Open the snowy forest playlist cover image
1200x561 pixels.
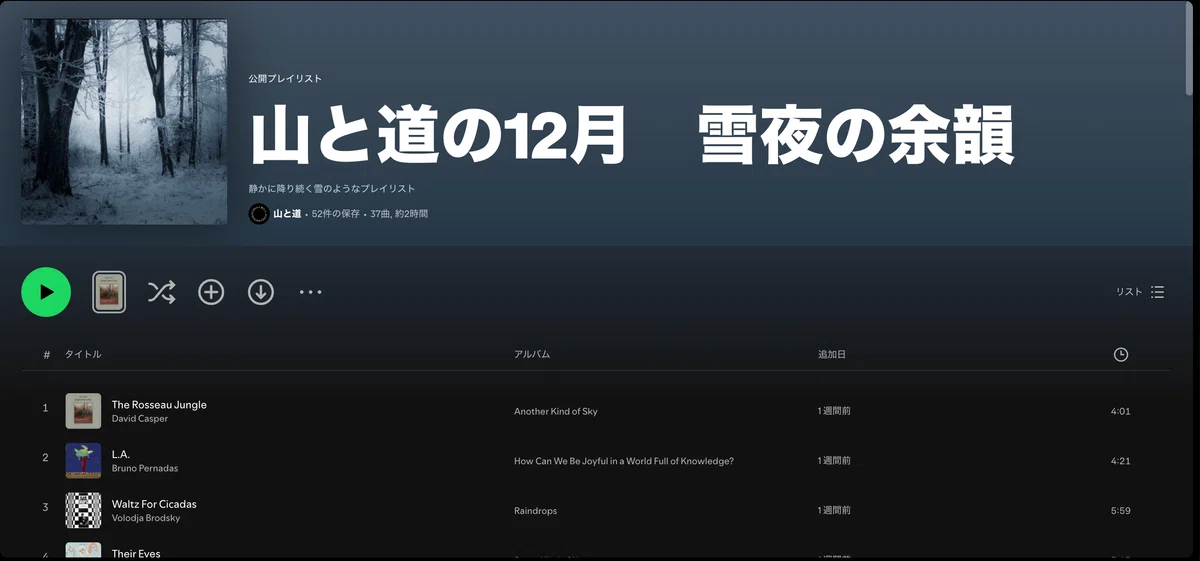(124, 121)
